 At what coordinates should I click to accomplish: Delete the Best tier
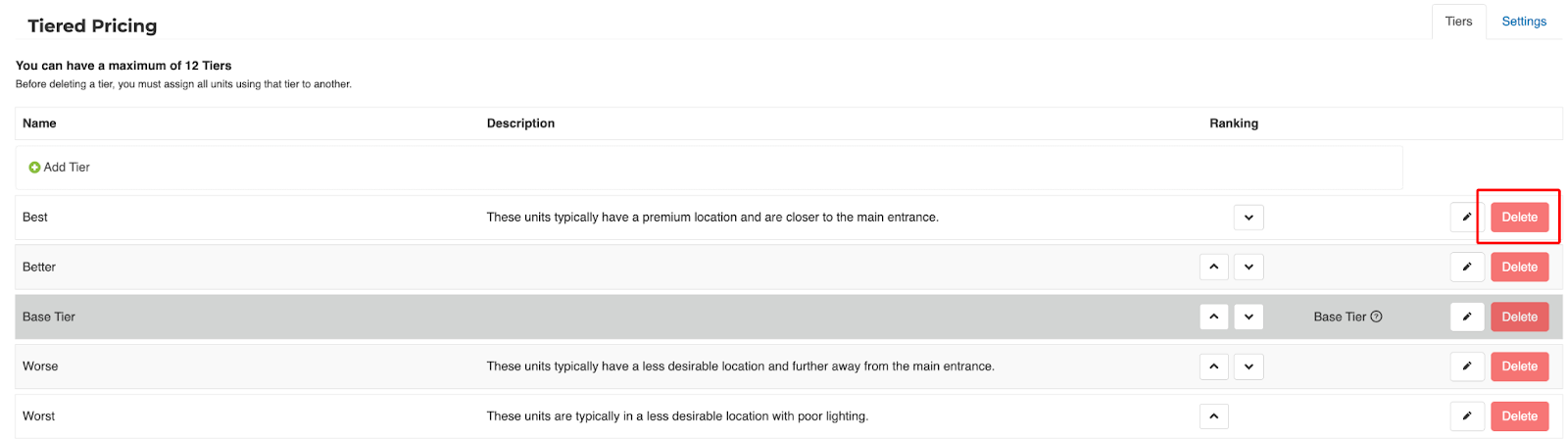tap(1519, 218)
